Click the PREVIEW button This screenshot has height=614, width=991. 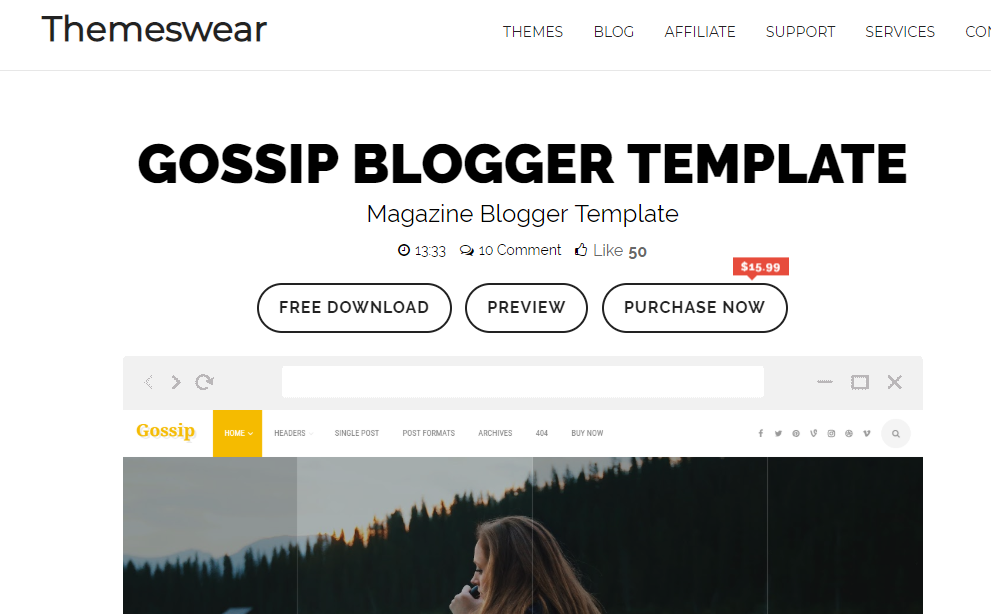coord(526,307)
